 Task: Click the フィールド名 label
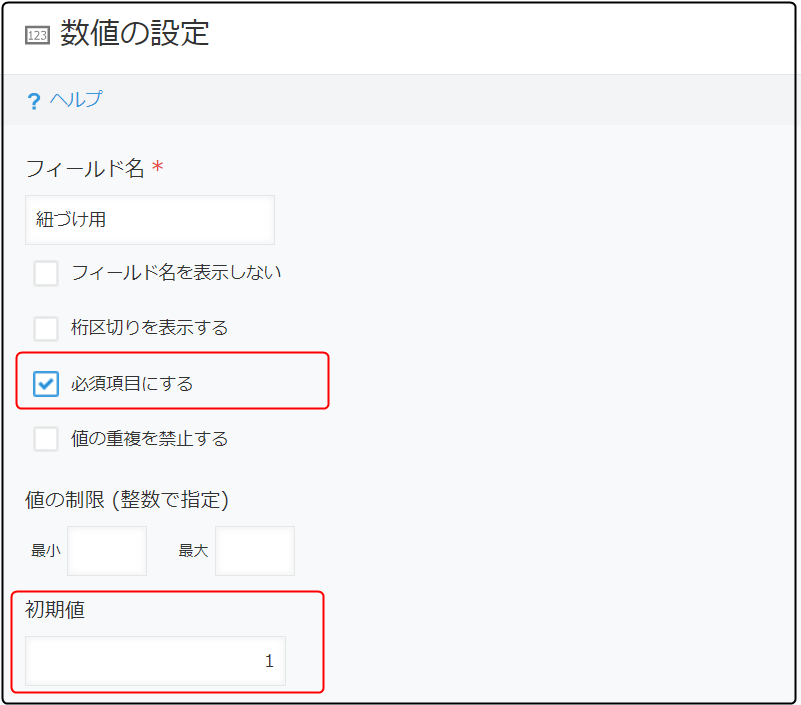pyautogui.click(x=85, y=168)
